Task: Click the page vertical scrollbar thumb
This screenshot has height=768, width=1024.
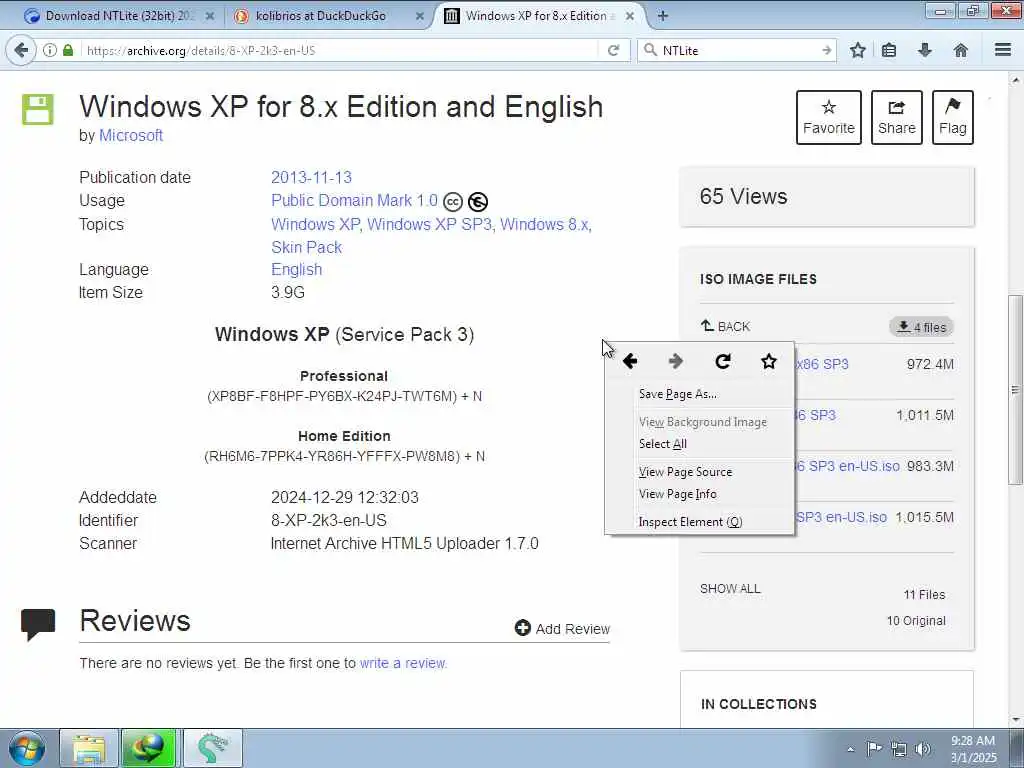Action: 1016,389
